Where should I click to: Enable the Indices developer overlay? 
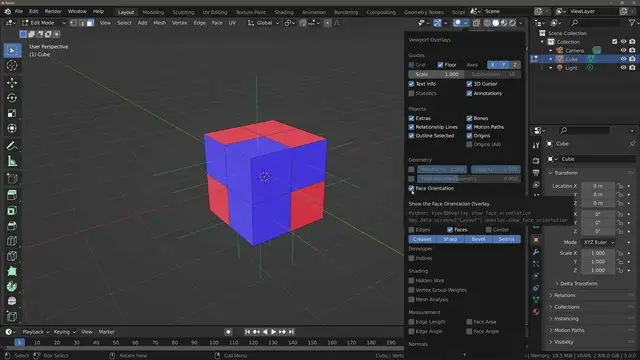tap(411, 258)
